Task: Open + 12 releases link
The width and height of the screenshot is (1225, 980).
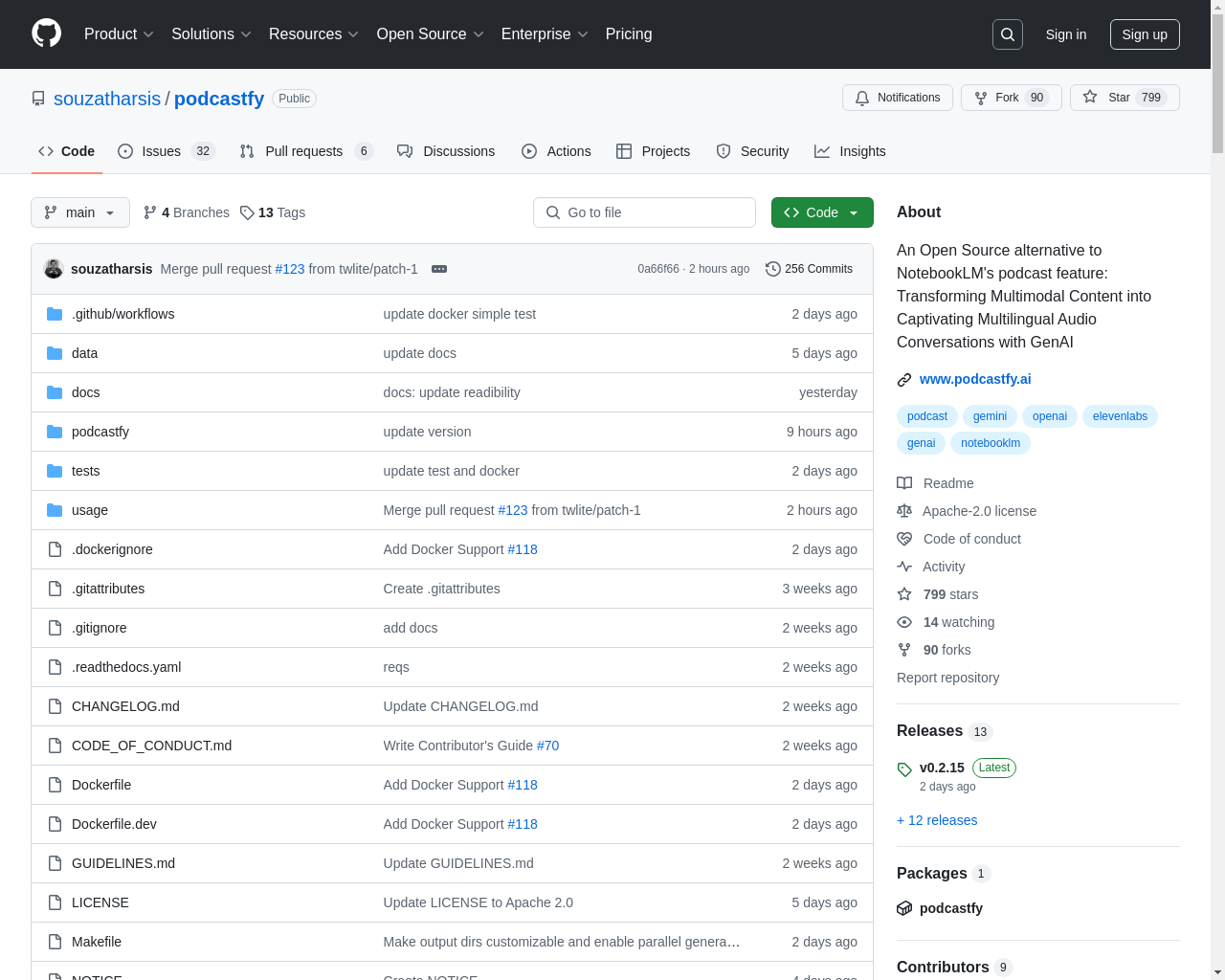Action: pyautogui.click(x=937, y=820)
